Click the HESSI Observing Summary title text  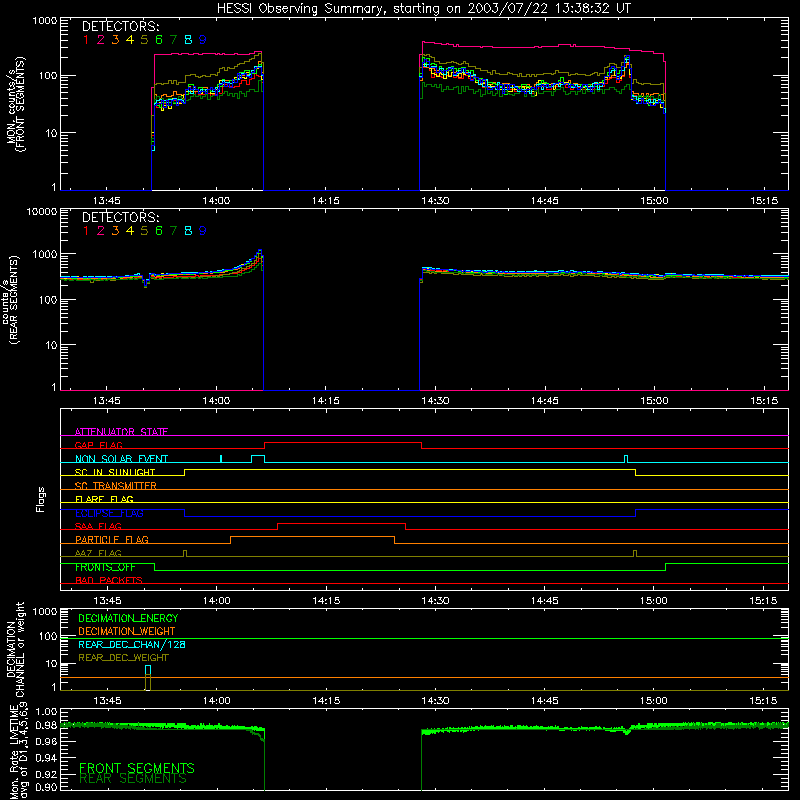[424, 9]
